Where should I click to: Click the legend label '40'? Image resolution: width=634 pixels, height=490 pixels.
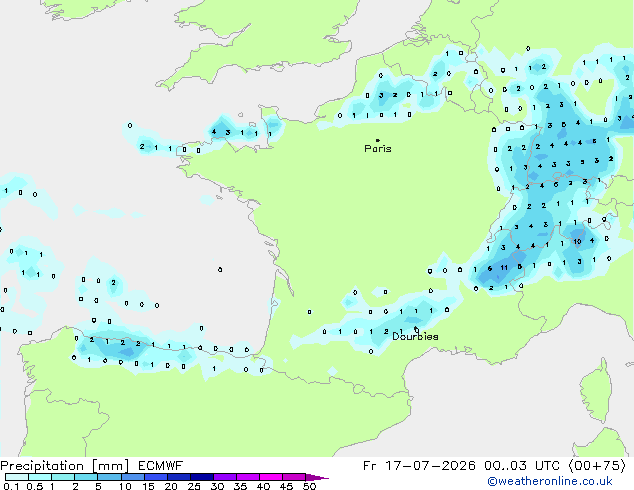coord(263,486)
